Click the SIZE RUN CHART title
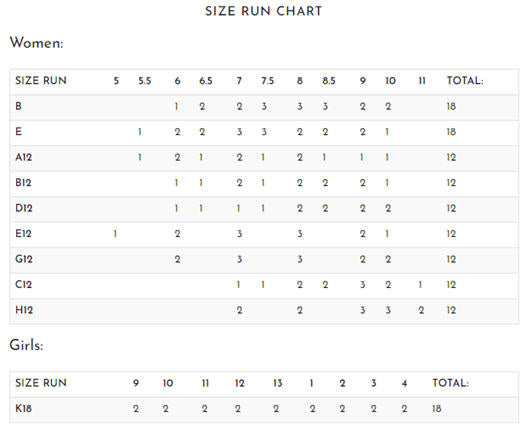Screen dimensions: 531x434 pyautogui.click(x=263, y=11)
